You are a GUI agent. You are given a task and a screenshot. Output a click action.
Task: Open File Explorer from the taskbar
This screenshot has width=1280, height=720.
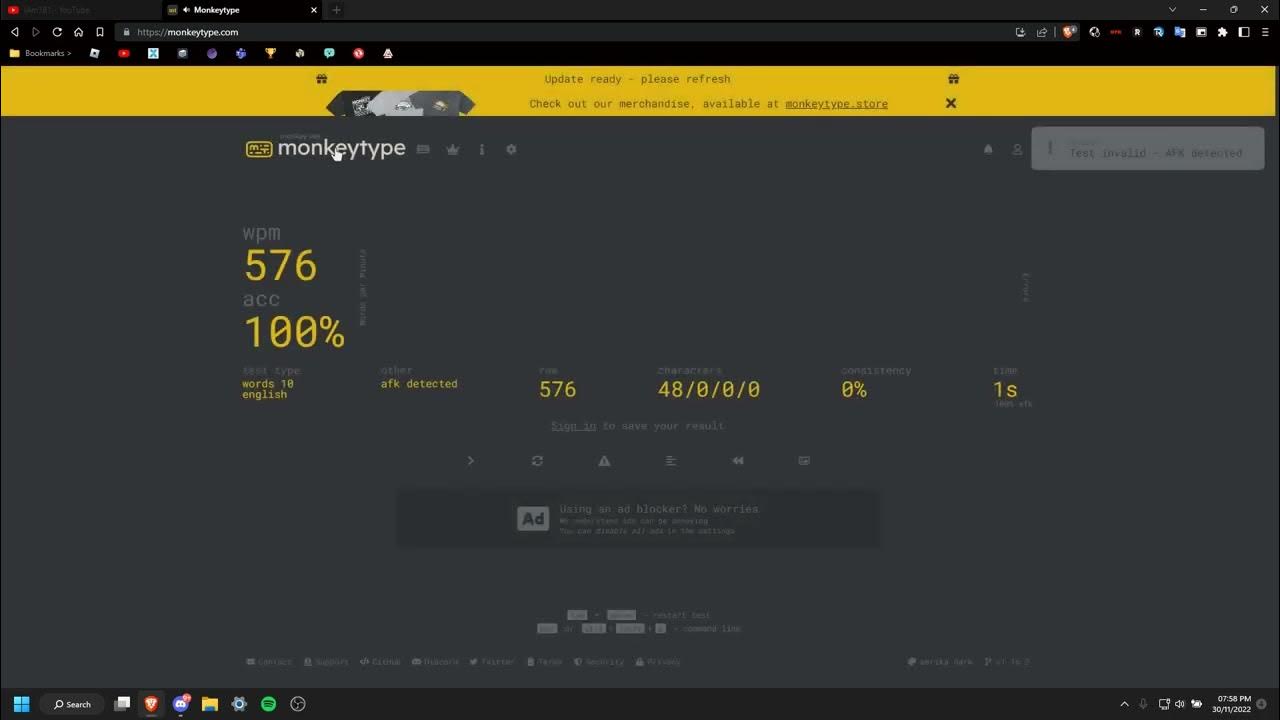(210, 704)
